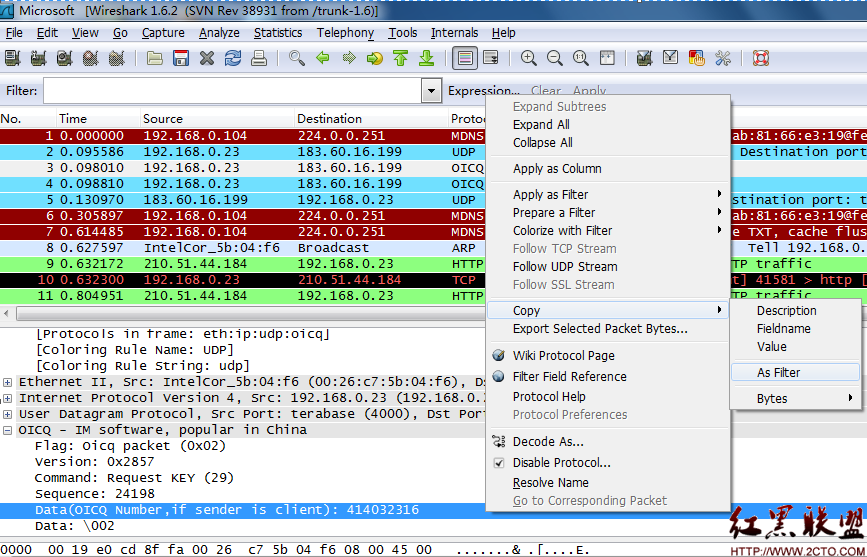Open the File menu

(14, 33)
